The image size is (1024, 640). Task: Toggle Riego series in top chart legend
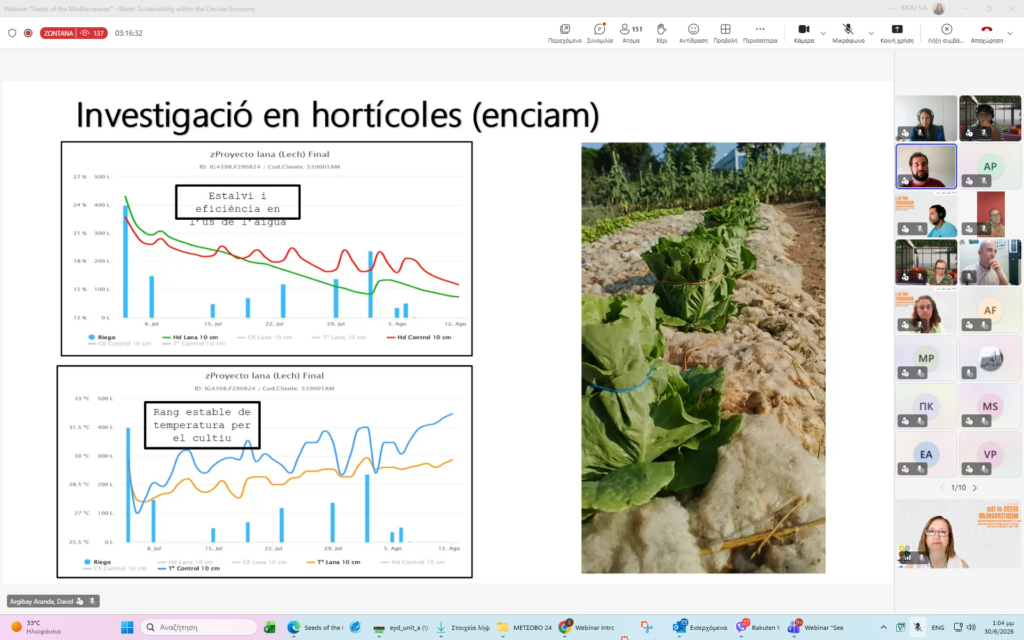[101, 338]
